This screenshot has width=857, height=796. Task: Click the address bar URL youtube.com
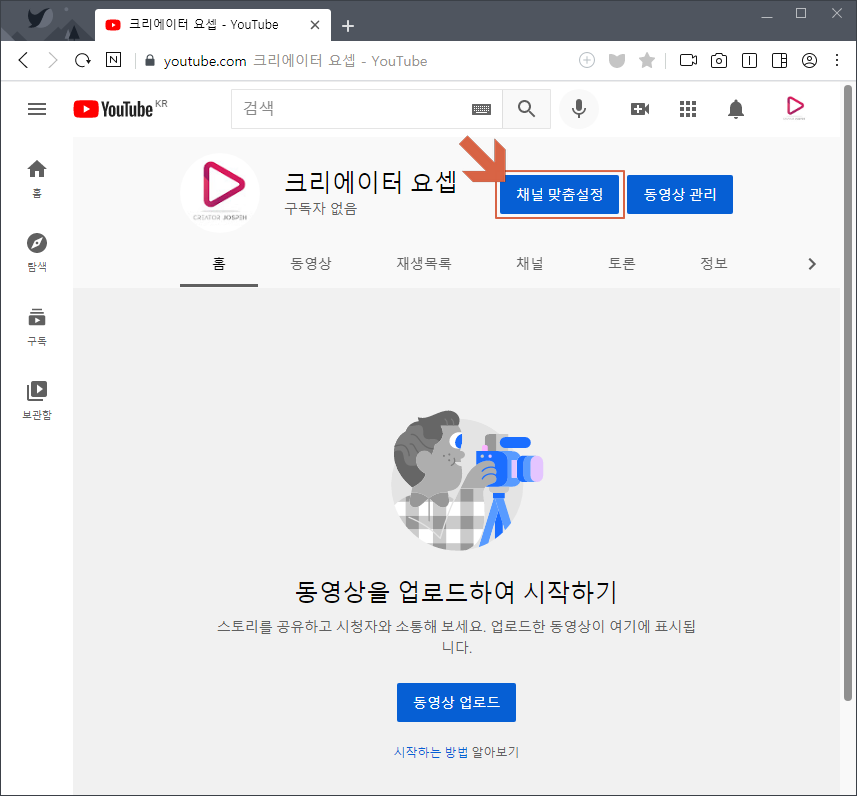point(205,61)
